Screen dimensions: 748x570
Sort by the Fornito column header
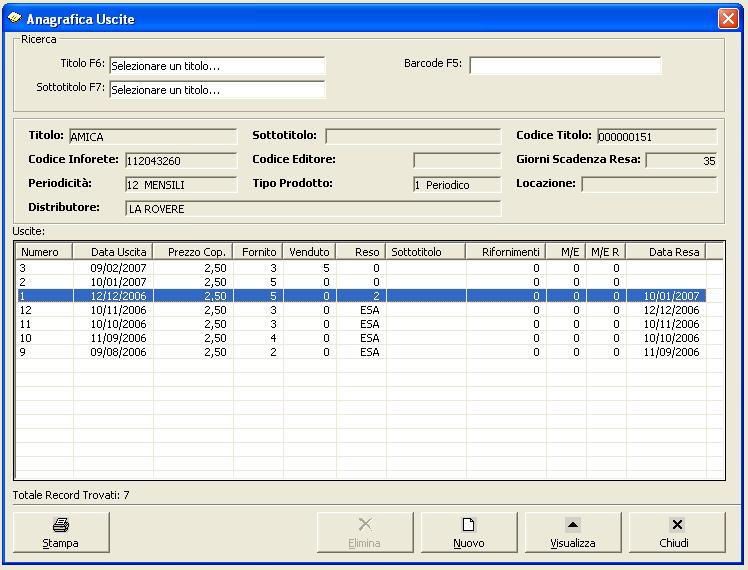pyautogui.click(x=258, y=251)
